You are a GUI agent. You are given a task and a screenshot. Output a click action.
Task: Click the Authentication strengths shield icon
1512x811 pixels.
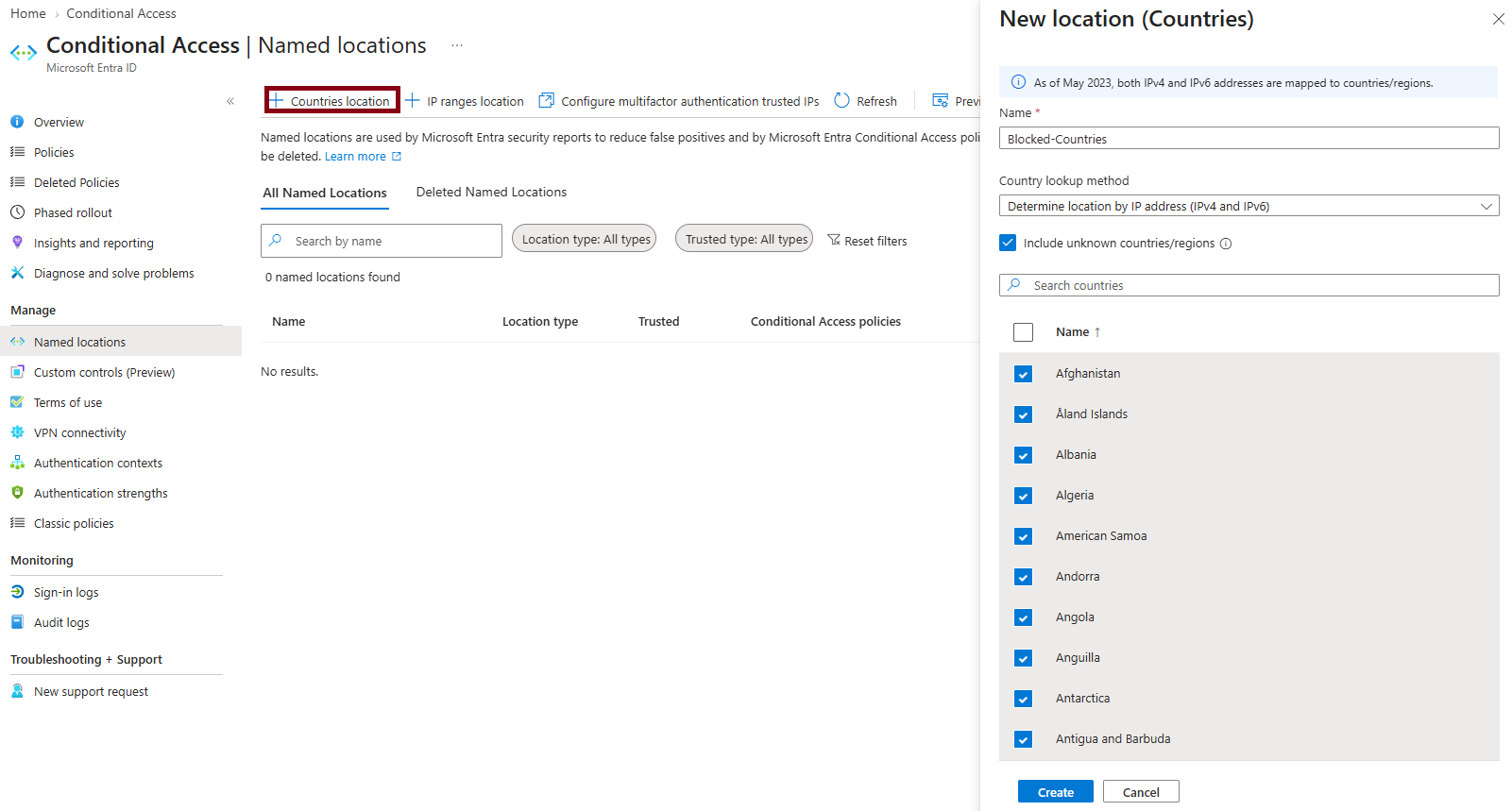pyautogui.click(x=17, y=493)
